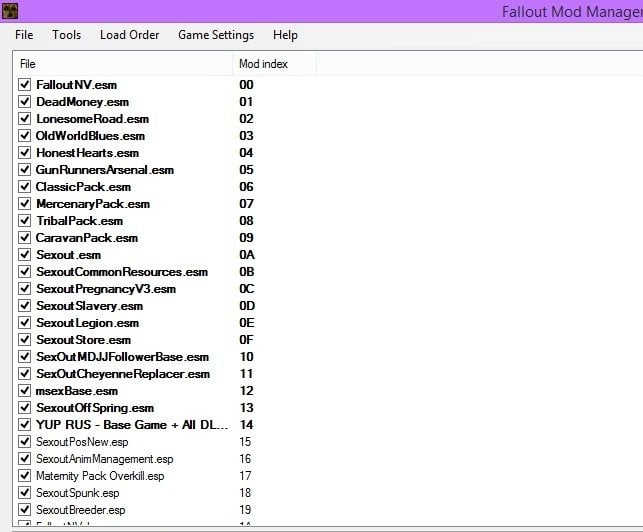Click mod index value 0A

coord(247,255)
